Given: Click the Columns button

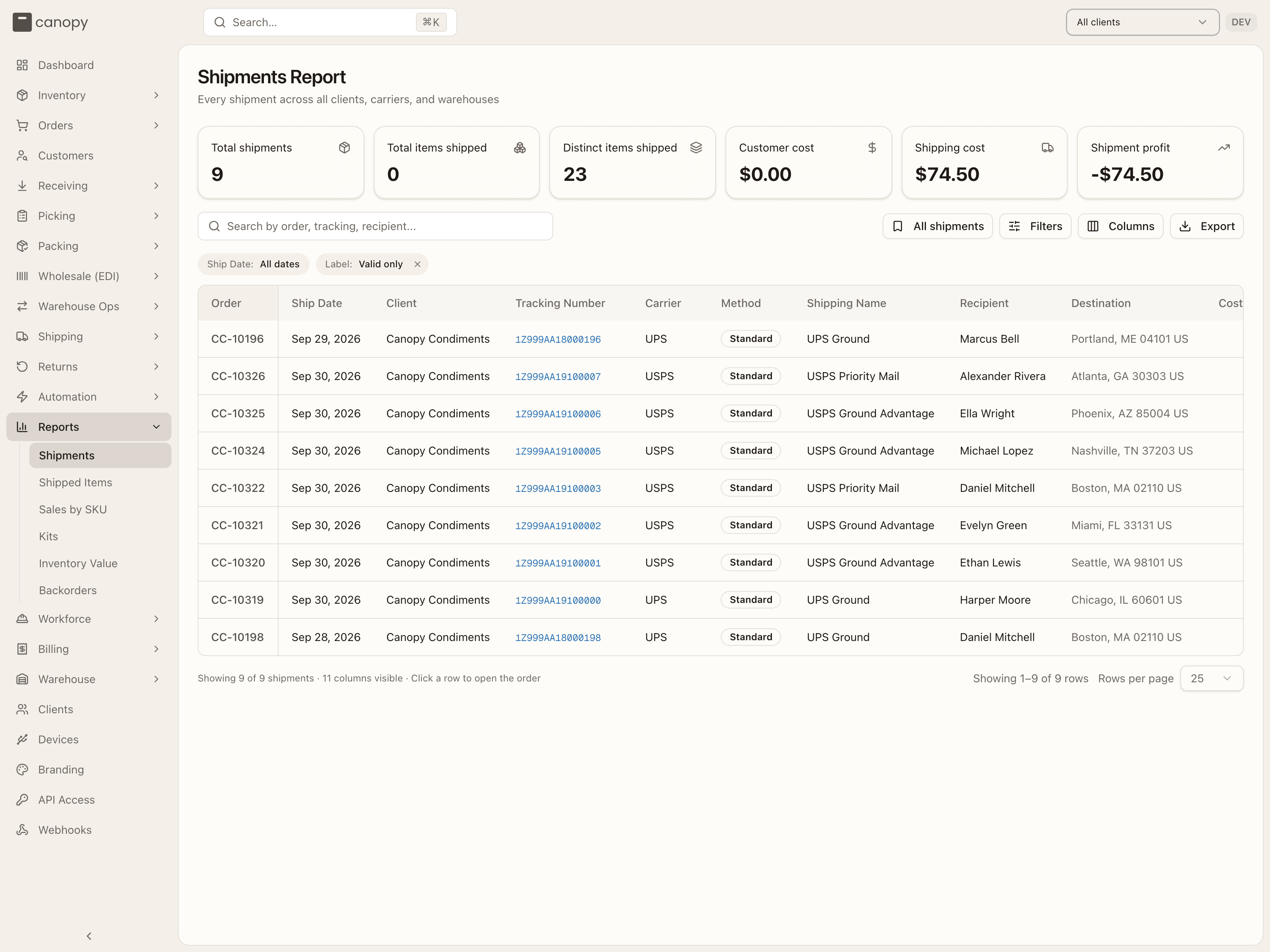Looking at the screenshot, I should click(1120, 226).
